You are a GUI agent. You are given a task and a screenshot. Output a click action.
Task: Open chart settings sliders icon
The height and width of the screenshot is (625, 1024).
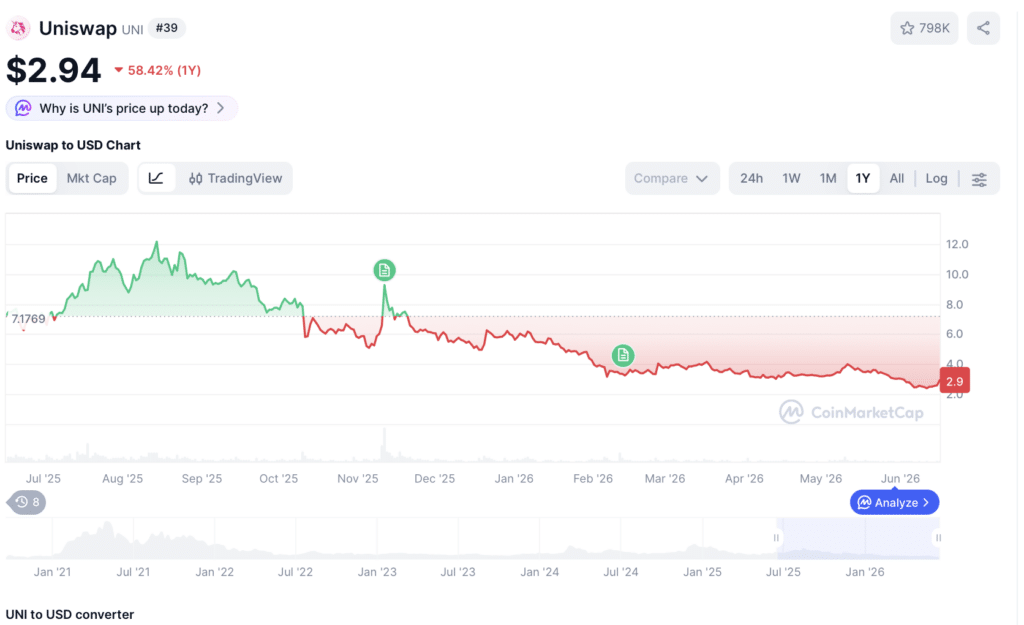pyautogui.click(x=979, y=179)
